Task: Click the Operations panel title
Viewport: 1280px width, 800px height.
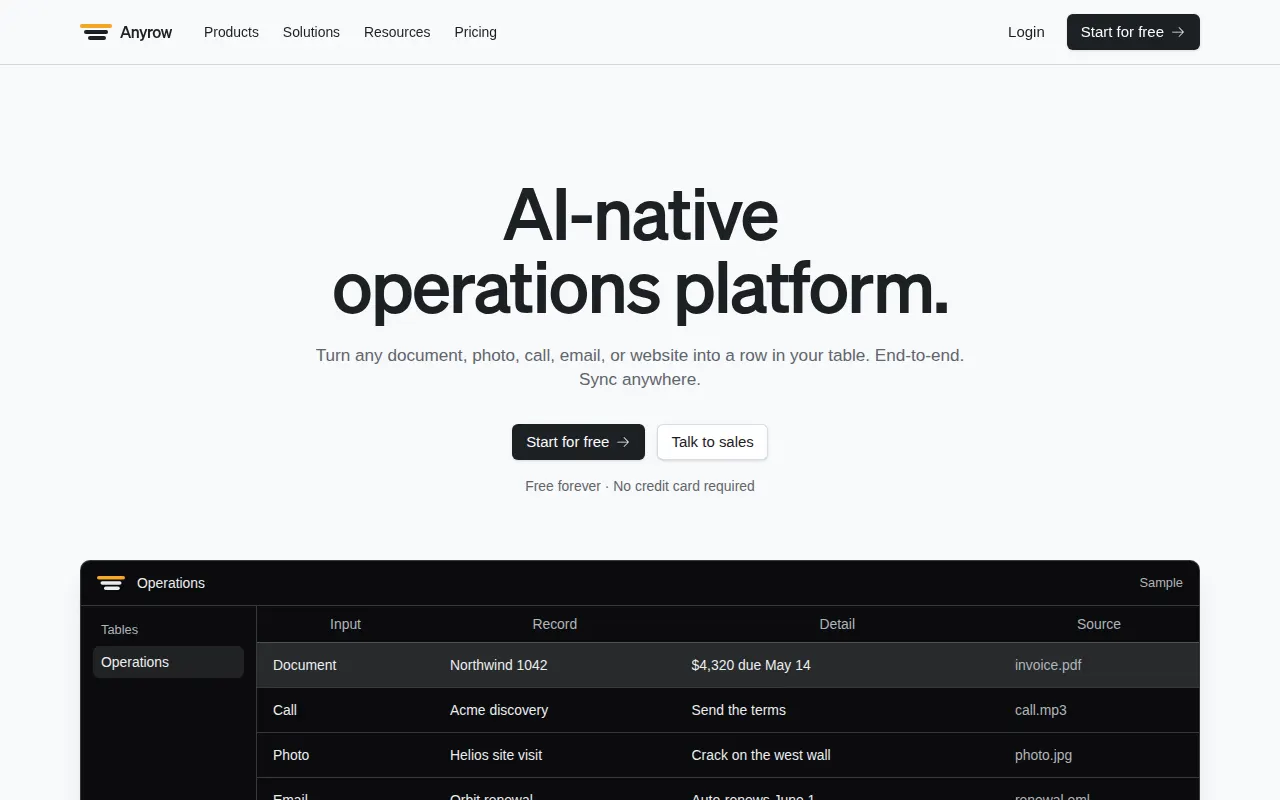Action: click(x=171, y=583)
